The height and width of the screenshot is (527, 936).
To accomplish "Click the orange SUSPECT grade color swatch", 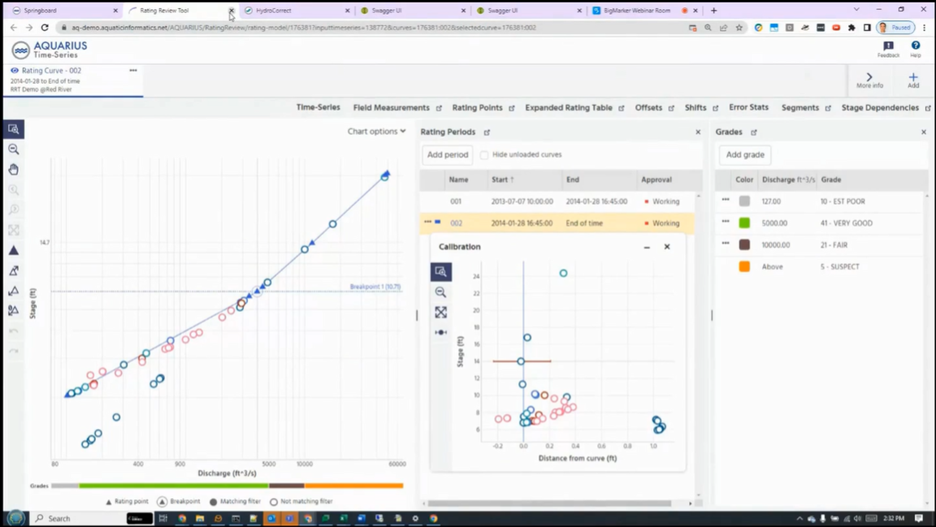I will [744, 267].
